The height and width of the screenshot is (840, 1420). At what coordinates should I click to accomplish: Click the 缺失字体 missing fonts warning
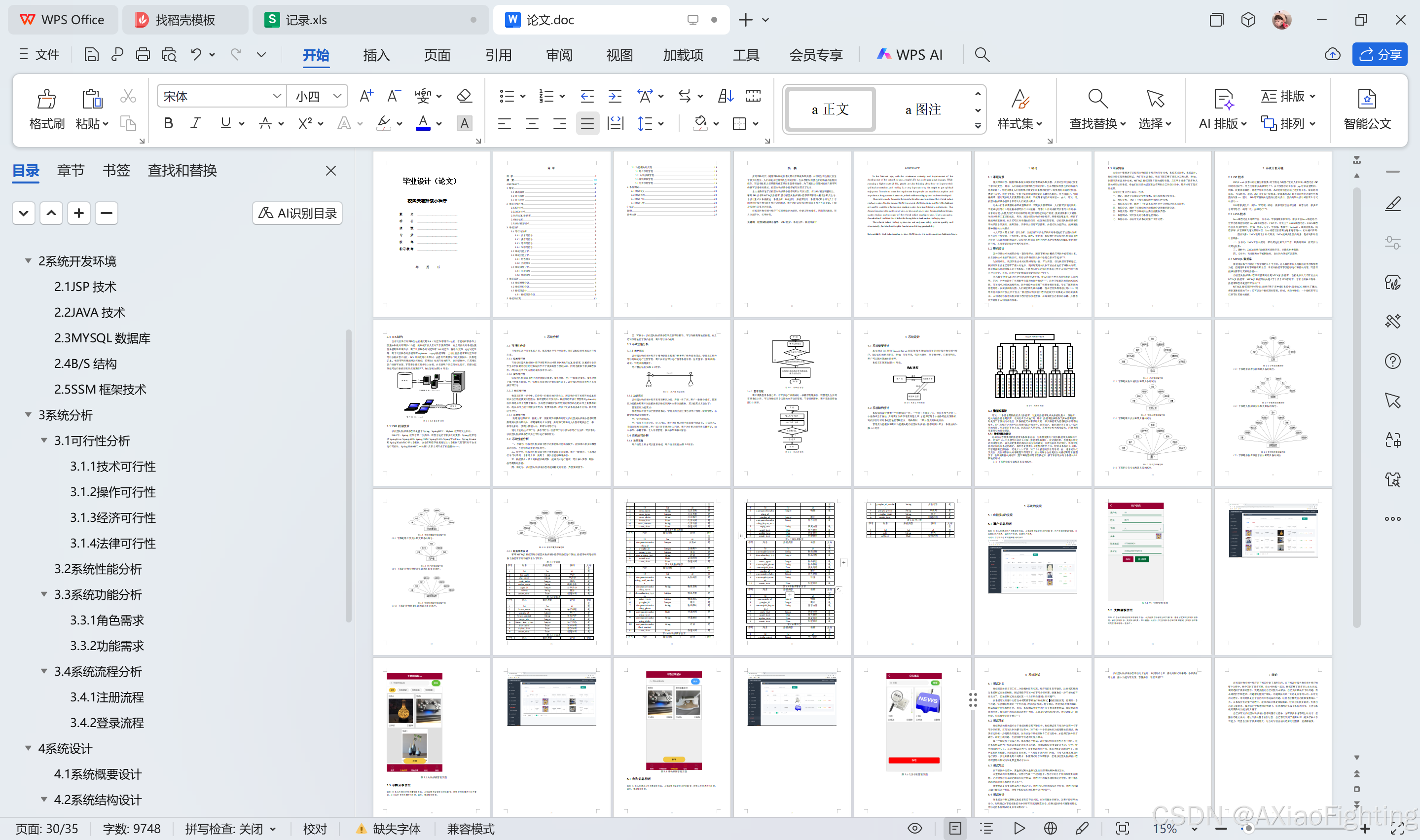point(388,829)
